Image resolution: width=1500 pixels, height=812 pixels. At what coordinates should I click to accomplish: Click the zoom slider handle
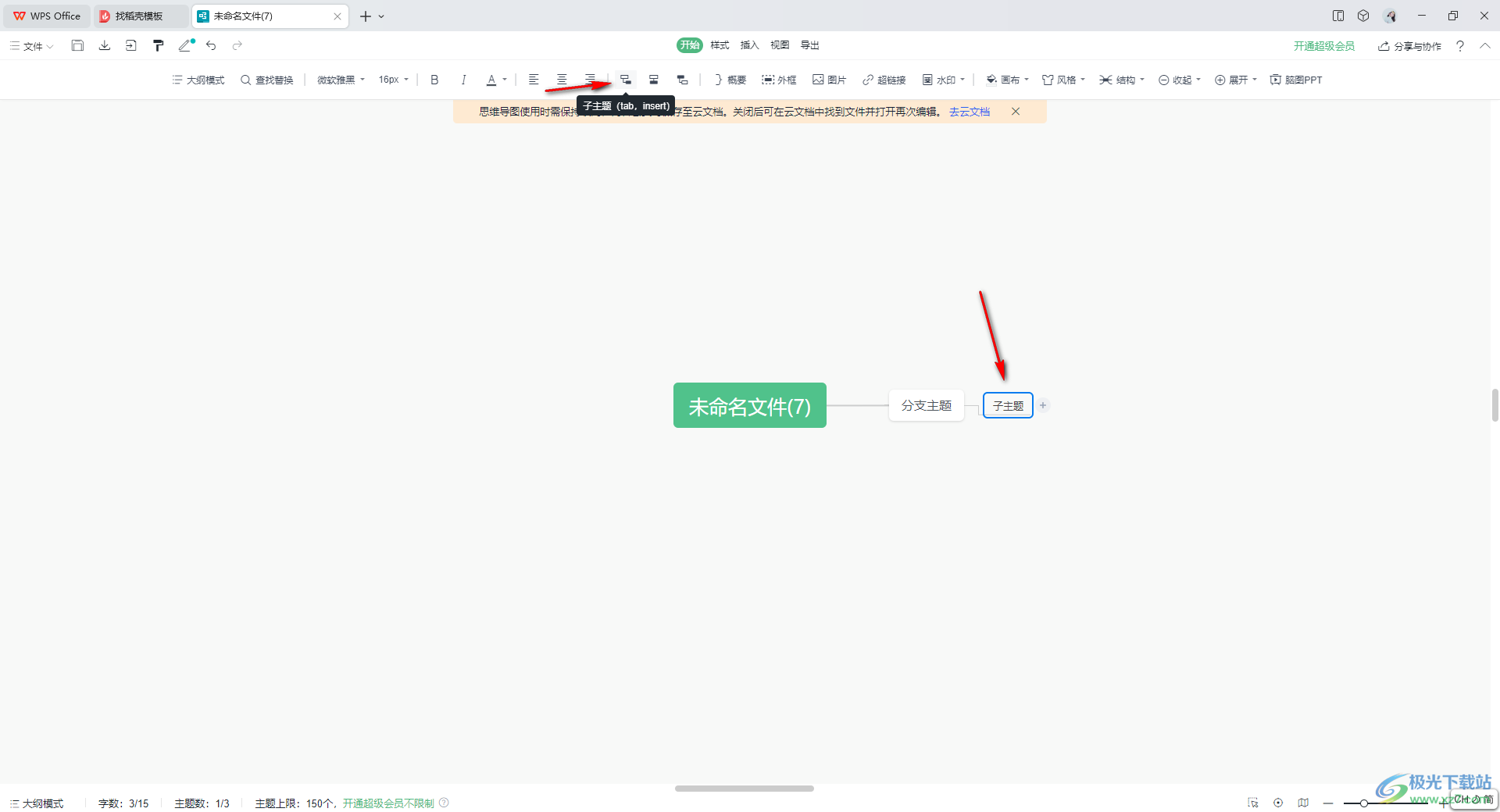(x=1363, y=803)
